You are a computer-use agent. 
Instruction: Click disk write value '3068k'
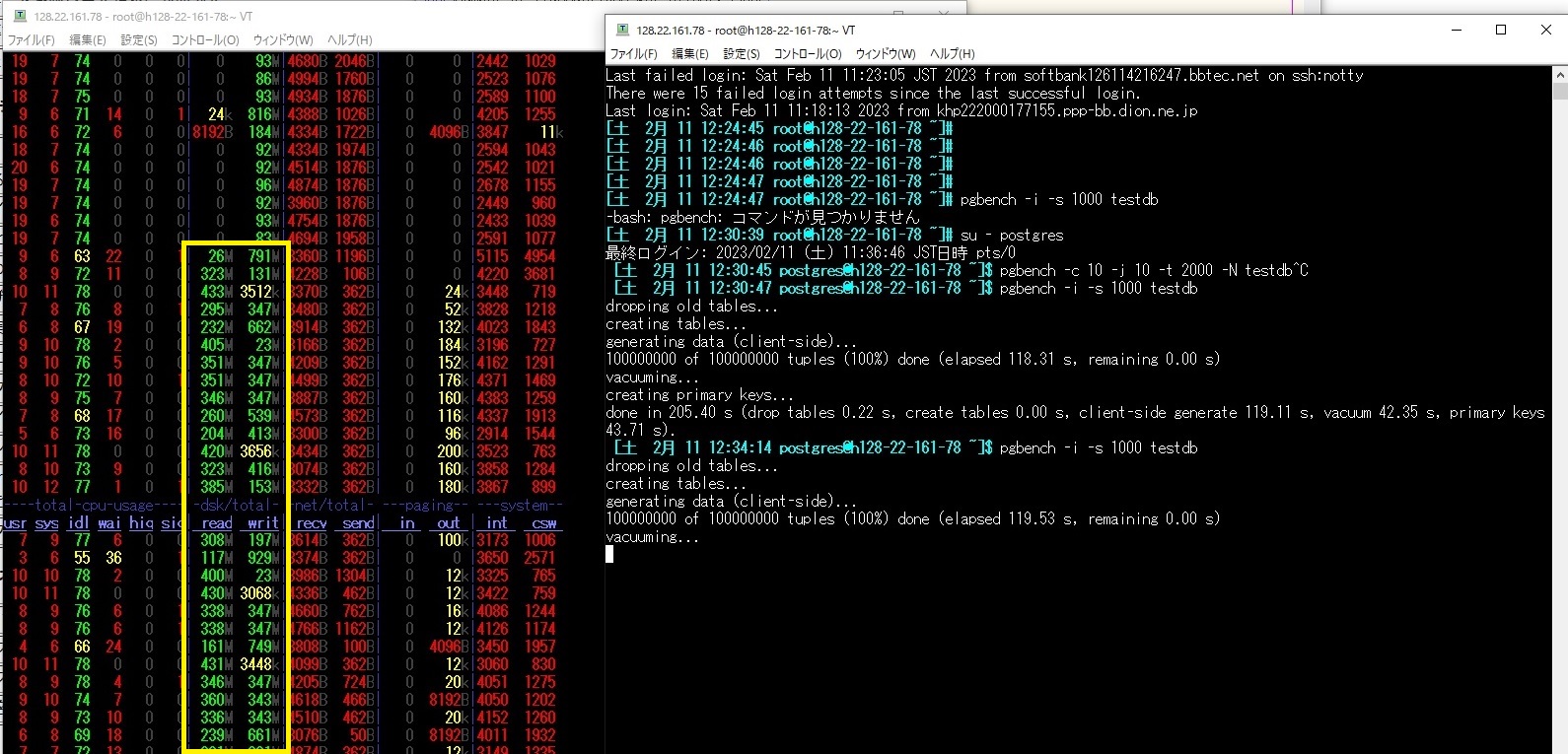click(x=259, y=593)
